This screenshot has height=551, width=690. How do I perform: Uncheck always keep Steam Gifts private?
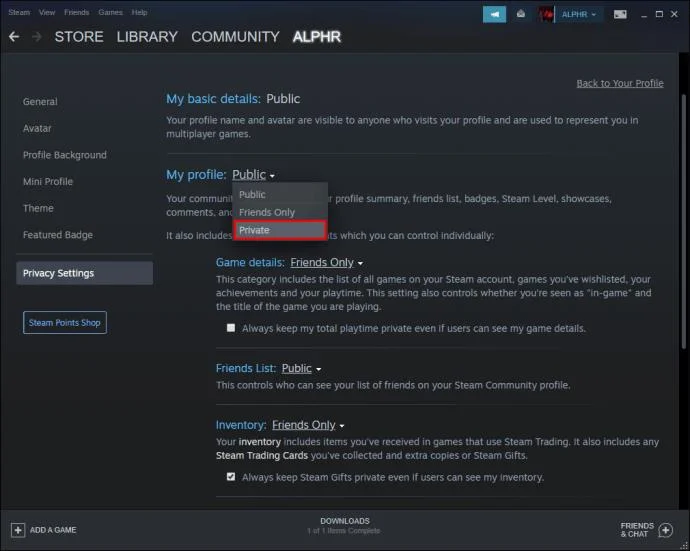tap(231, 477)
